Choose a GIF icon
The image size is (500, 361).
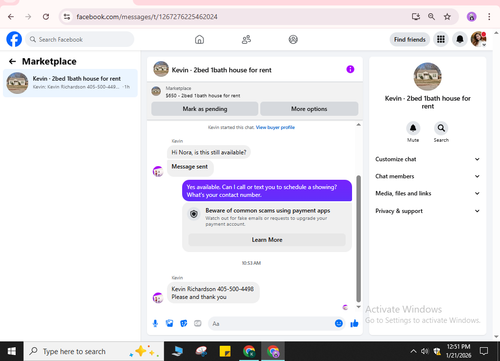(198, 323)
